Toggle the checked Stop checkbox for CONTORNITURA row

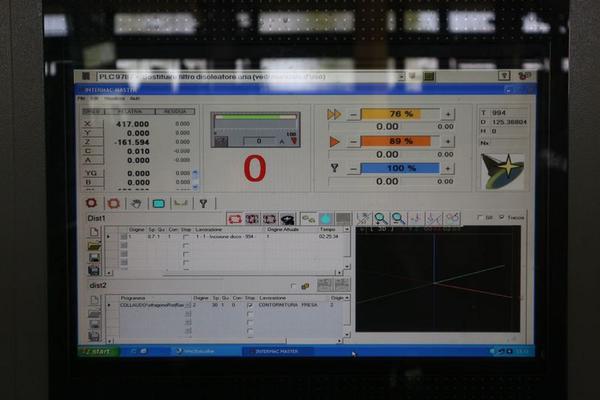[x=250, y=305]
